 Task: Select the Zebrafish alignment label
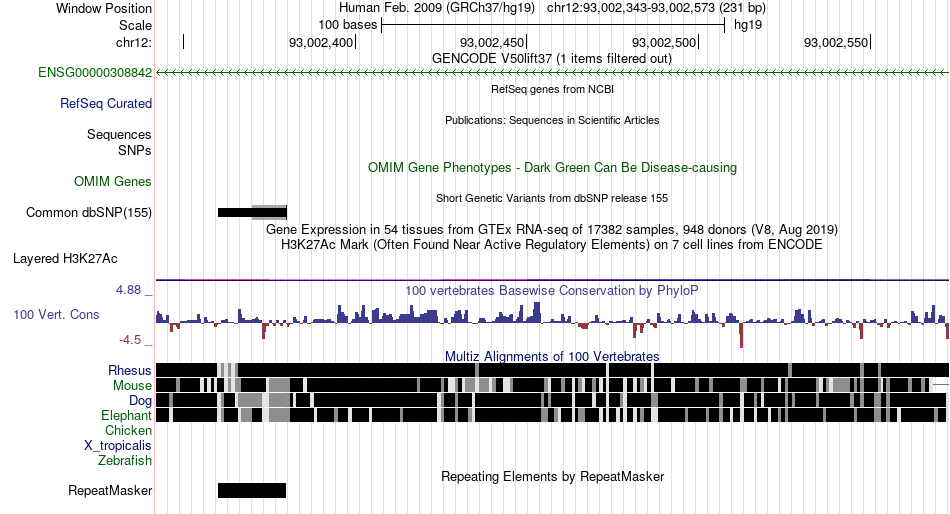coord(125,461)
